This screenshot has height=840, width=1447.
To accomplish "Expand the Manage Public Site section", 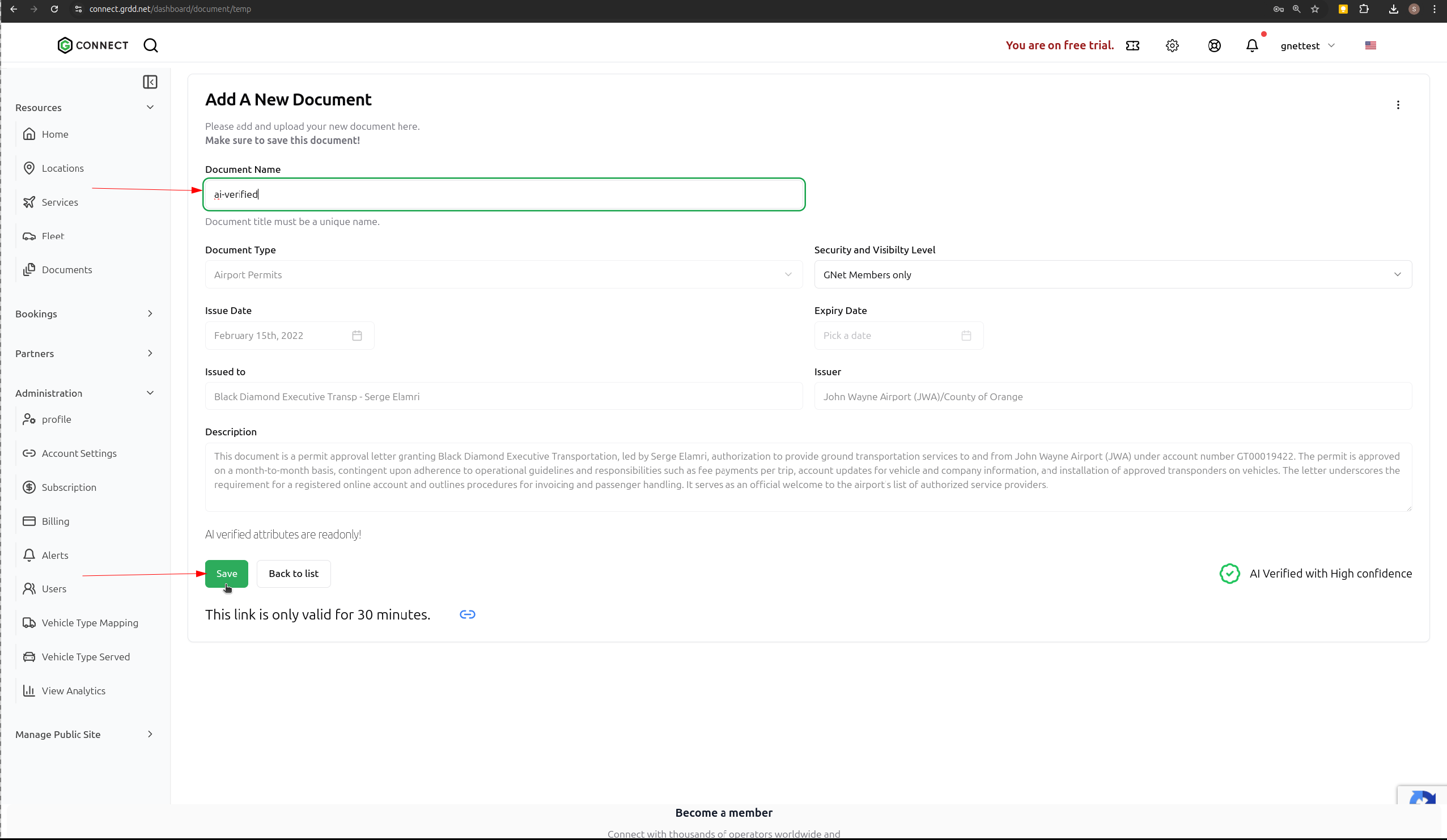I will (150, 734).
